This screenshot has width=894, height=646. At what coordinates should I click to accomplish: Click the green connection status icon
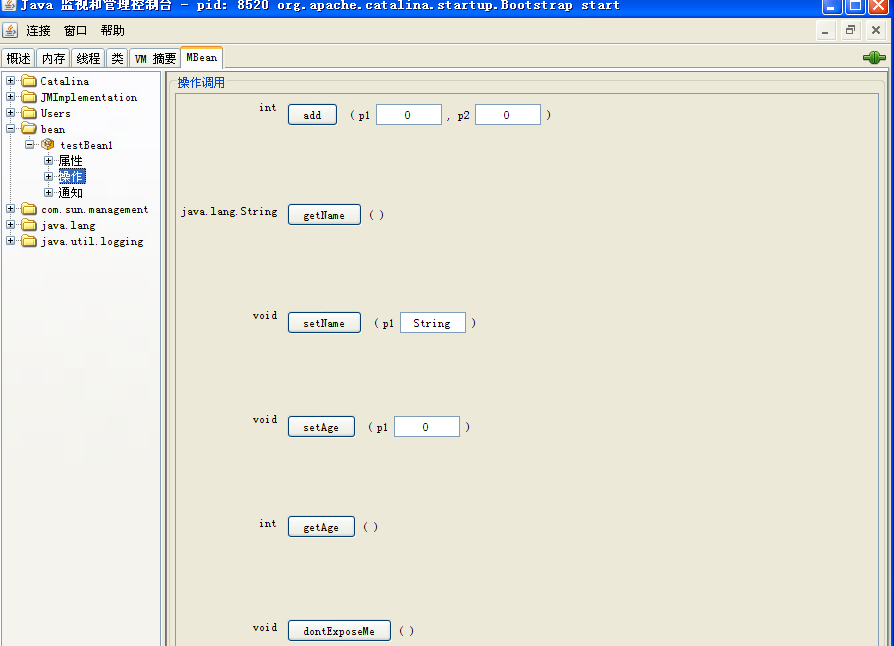click(x=873, y=58)
